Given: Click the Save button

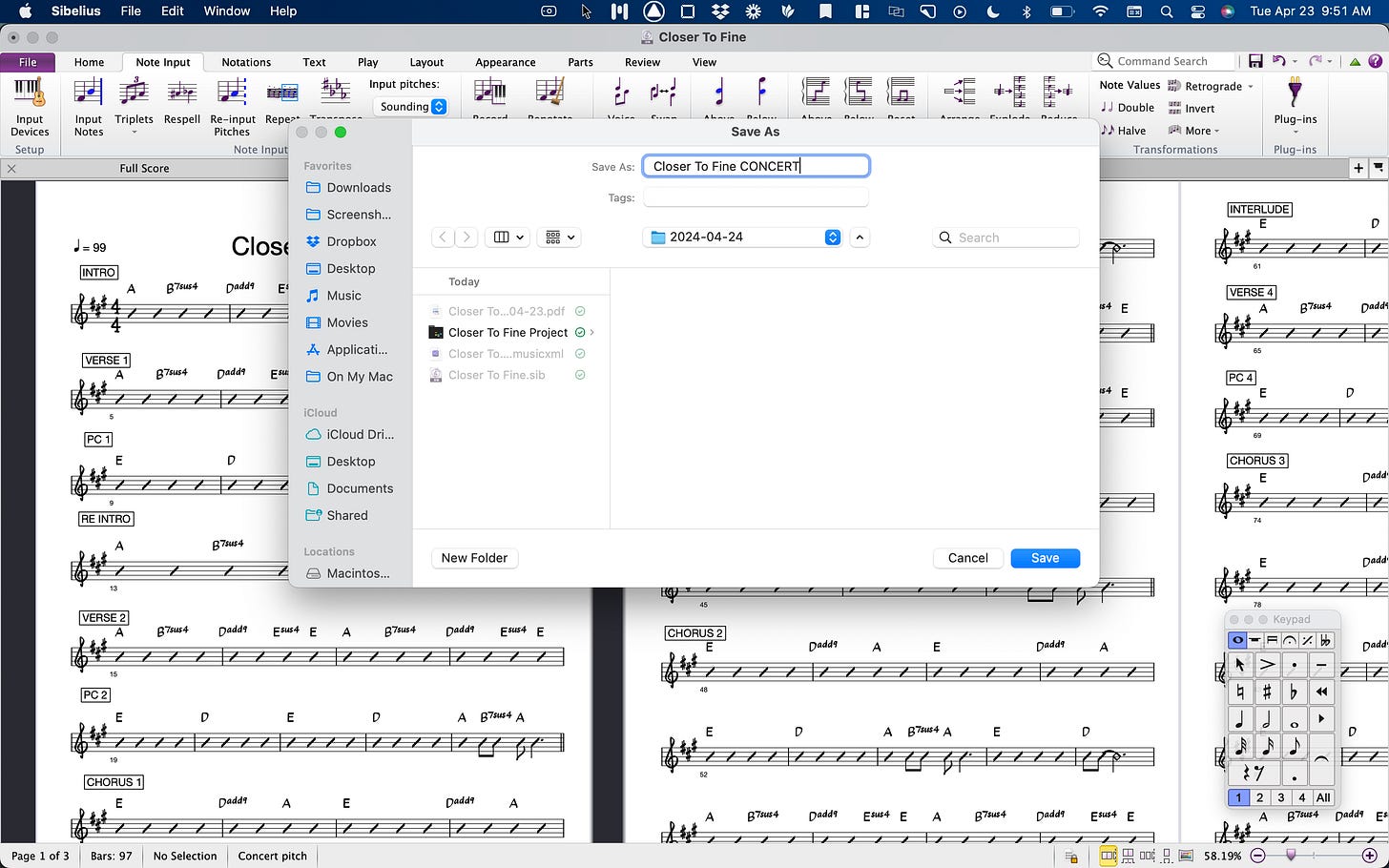Looking at the screenshot, I should (1045, 558).
